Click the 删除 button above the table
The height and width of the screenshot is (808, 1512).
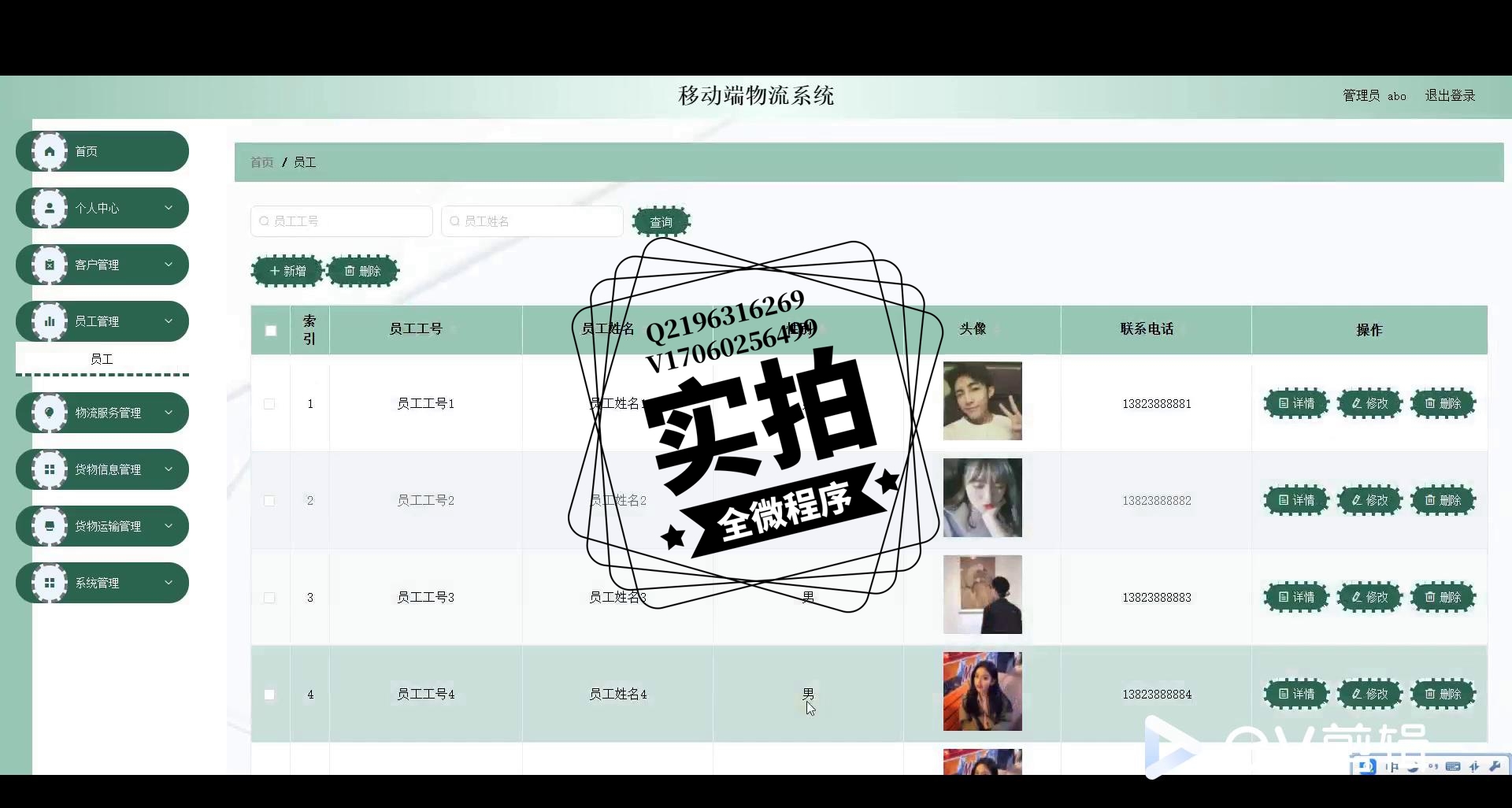point(363,271)
